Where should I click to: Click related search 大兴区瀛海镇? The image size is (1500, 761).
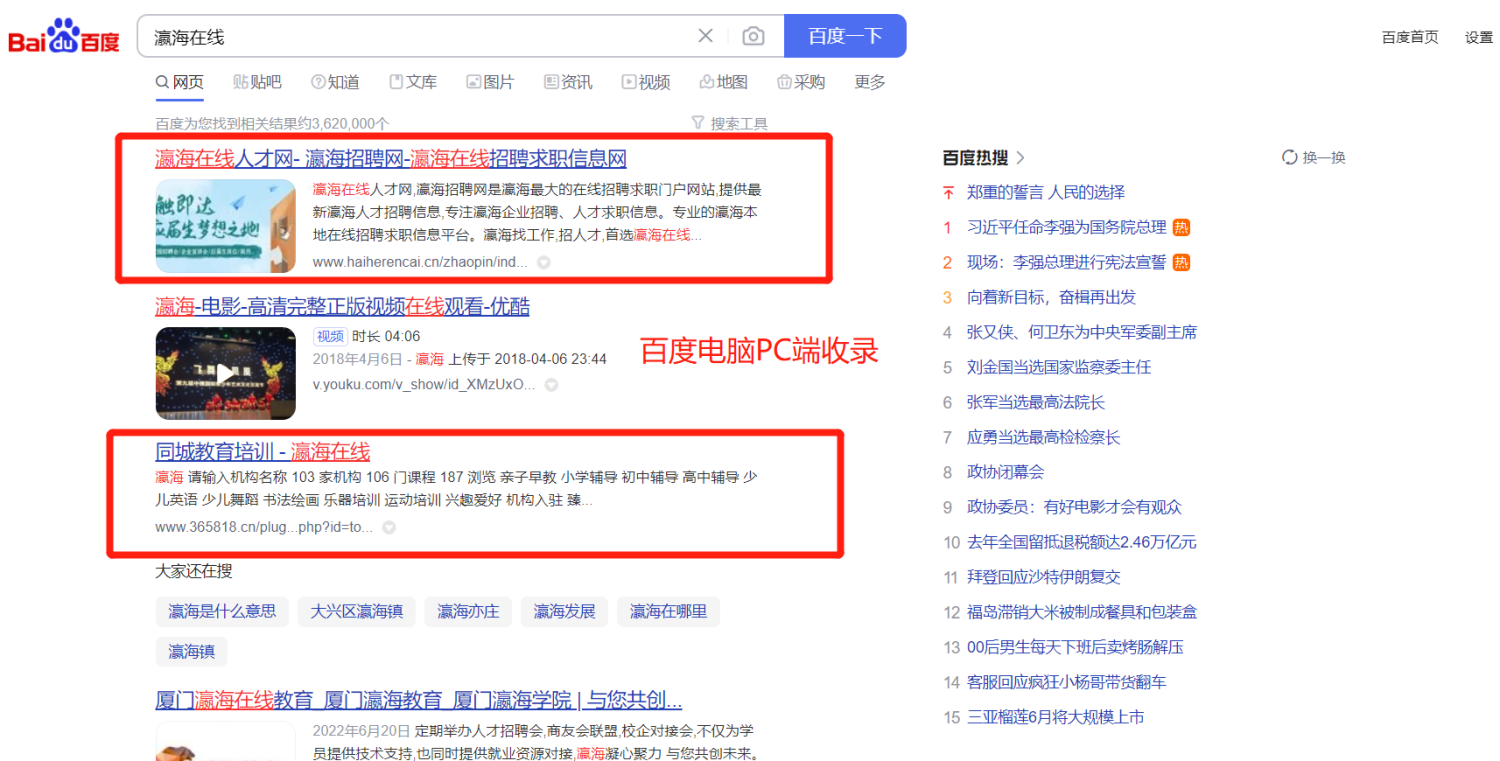[356, 611]
